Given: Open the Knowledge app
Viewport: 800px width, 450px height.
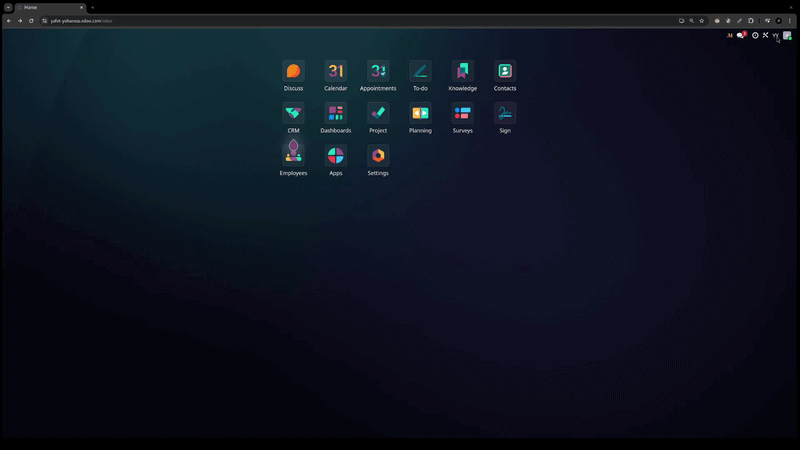Looking at the screenshot, I should (x=463, y=76).
